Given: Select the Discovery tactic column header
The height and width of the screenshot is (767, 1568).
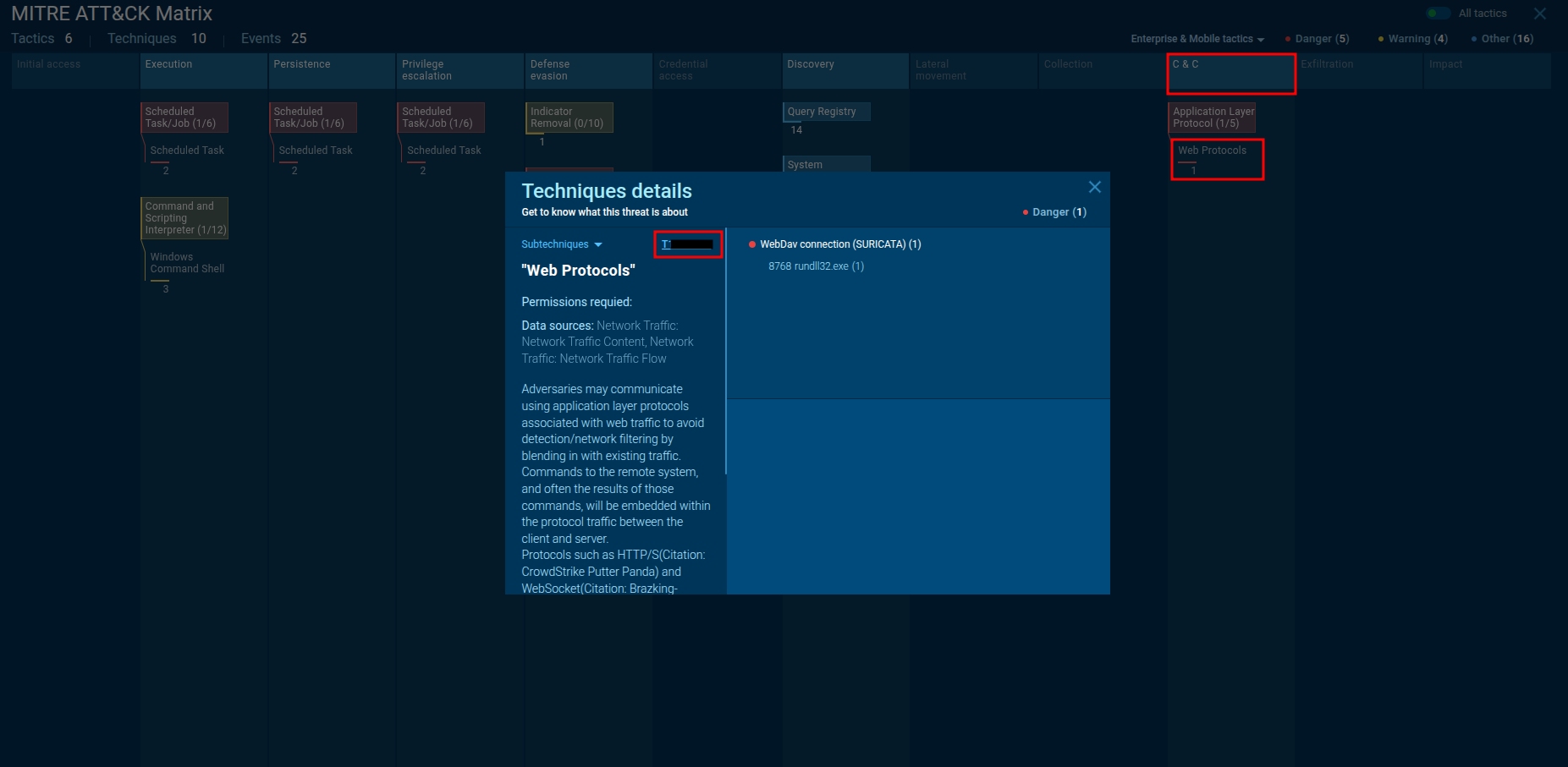Looking at the screenshot, I should click(845, 71).
